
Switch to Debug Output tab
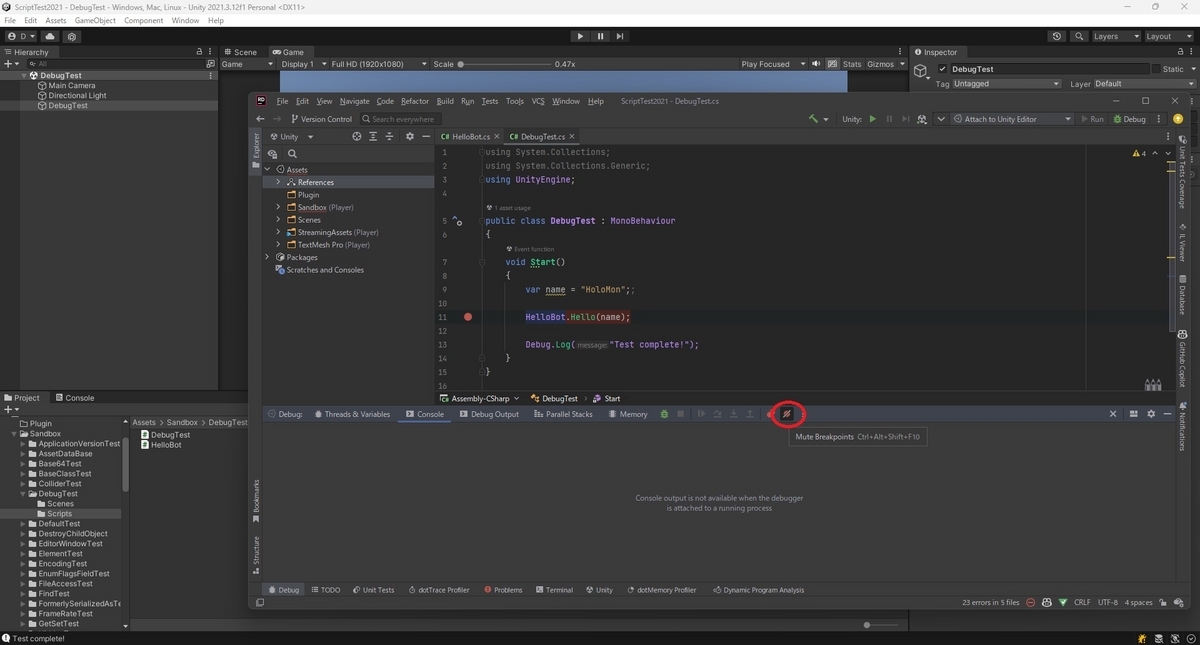pyautogui.click(x=489, y=414)
